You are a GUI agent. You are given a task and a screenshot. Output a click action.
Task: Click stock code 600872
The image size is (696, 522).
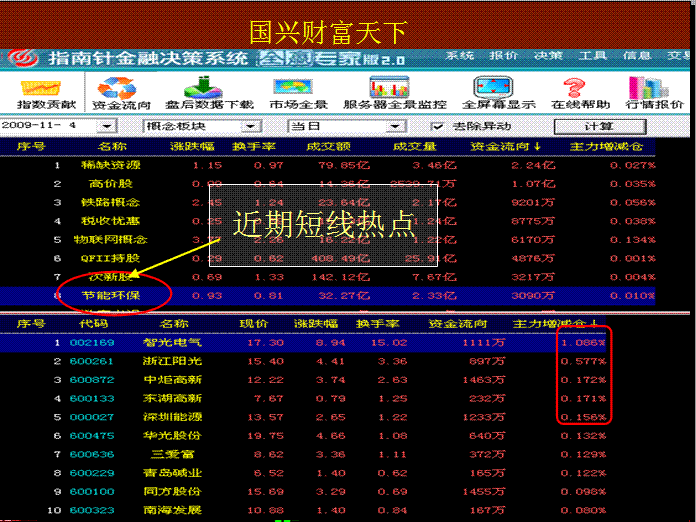(92, 380)
